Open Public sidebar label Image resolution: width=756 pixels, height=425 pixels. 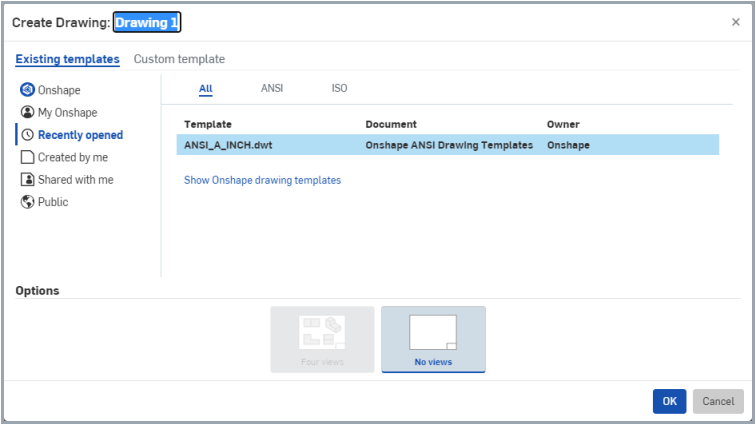click(x=53, y=202)
